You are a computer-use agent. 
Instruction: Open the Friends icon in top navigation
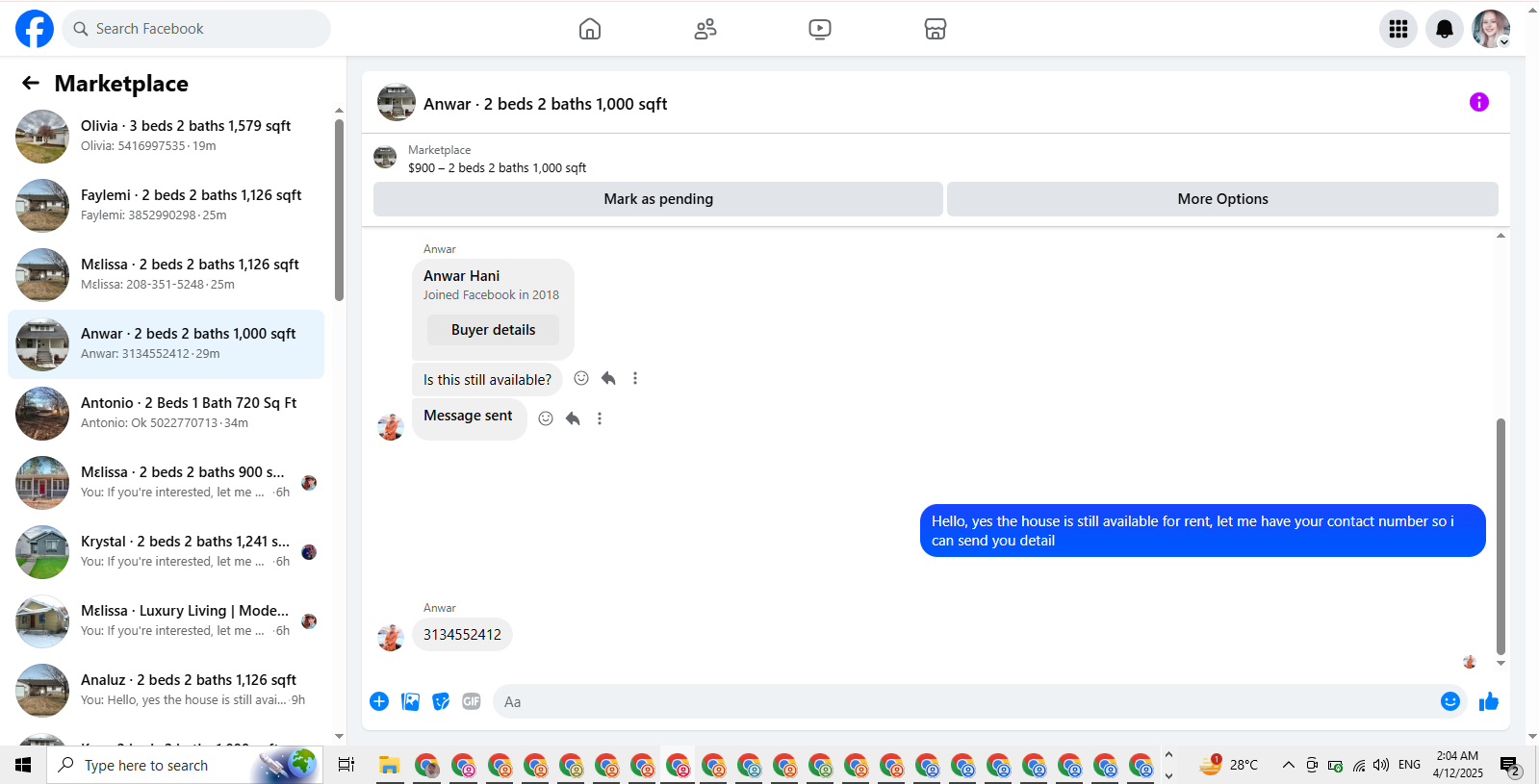click(705, 29)
